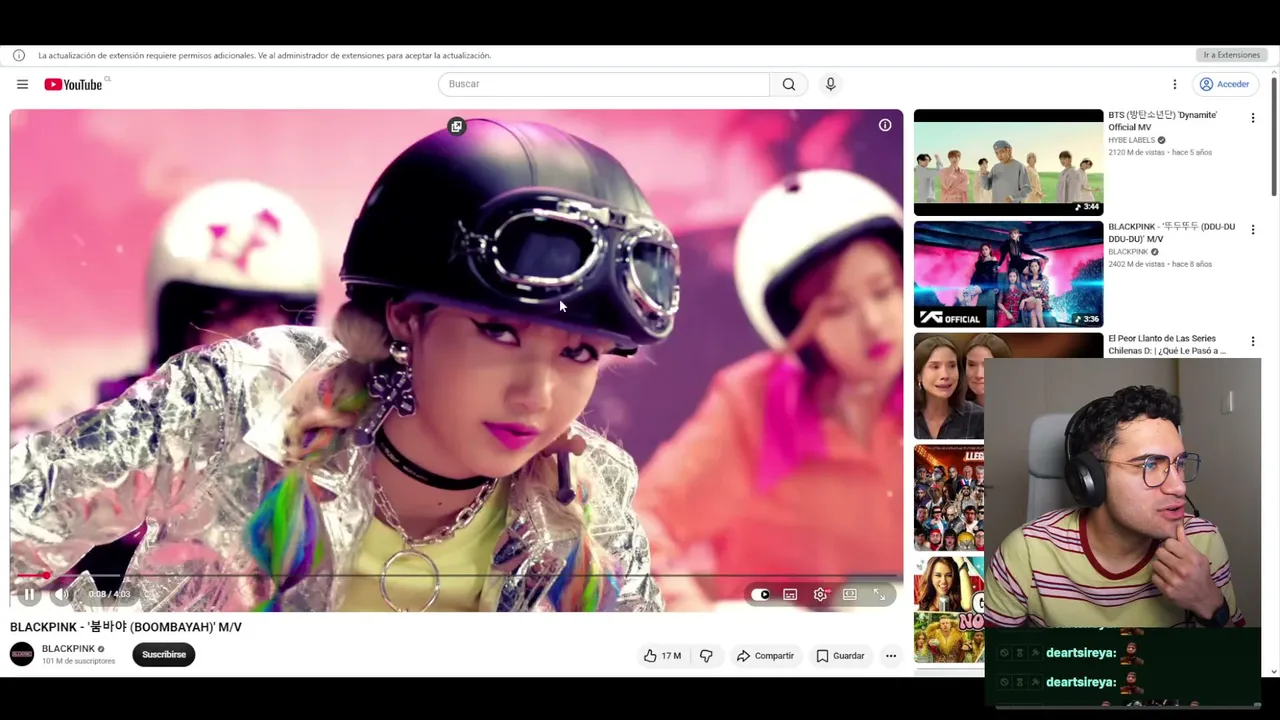The image size is (1280, 720).
Task: Open options for El Peor Llanto video
Action: coord(1252,342)
